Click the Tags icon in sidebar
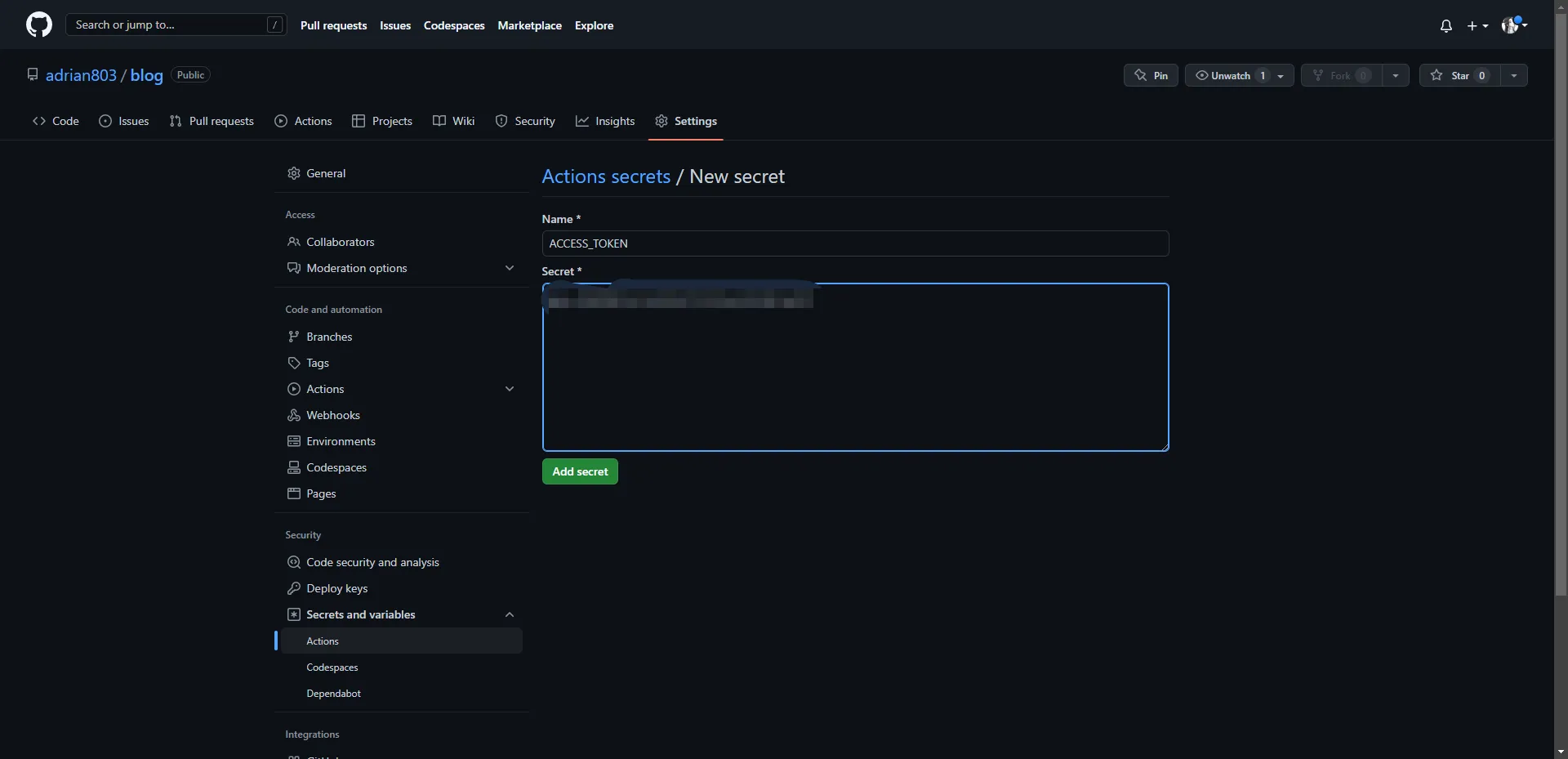This screenshot has height=759, width=1568. coord(294,363)
